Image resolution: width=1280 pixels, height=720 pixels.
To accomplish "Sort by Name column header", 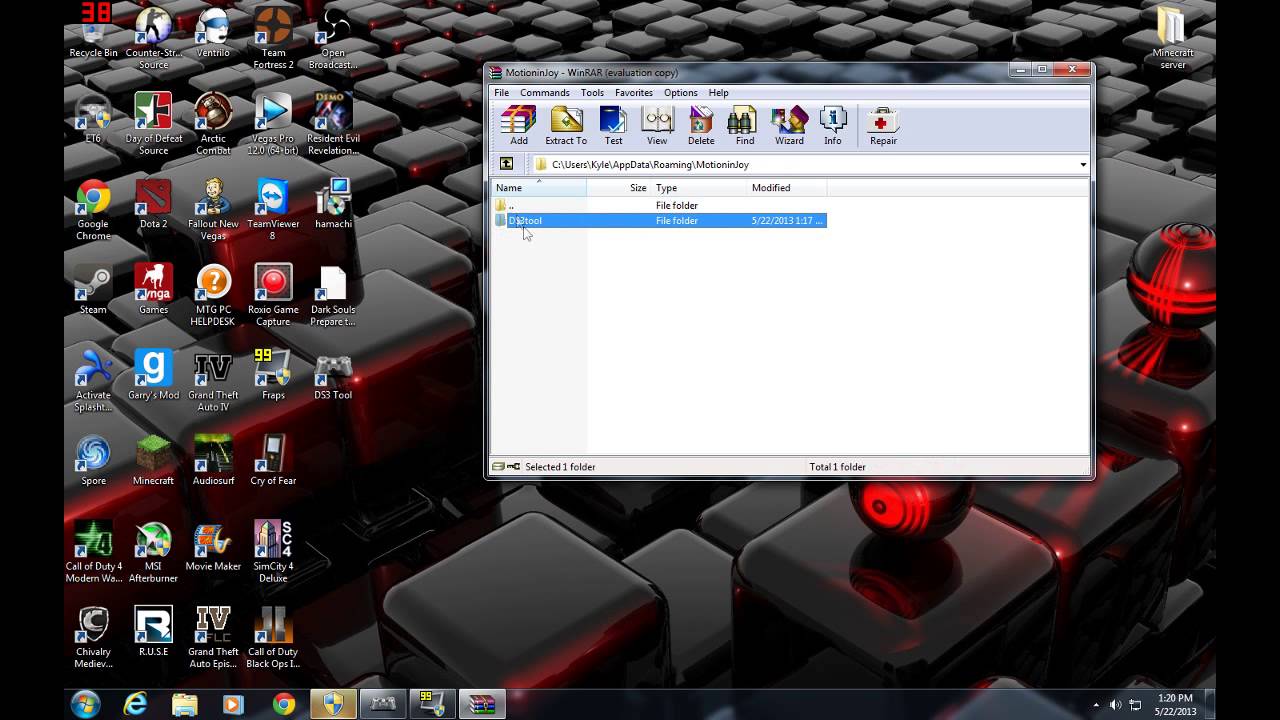I will 538,188.
